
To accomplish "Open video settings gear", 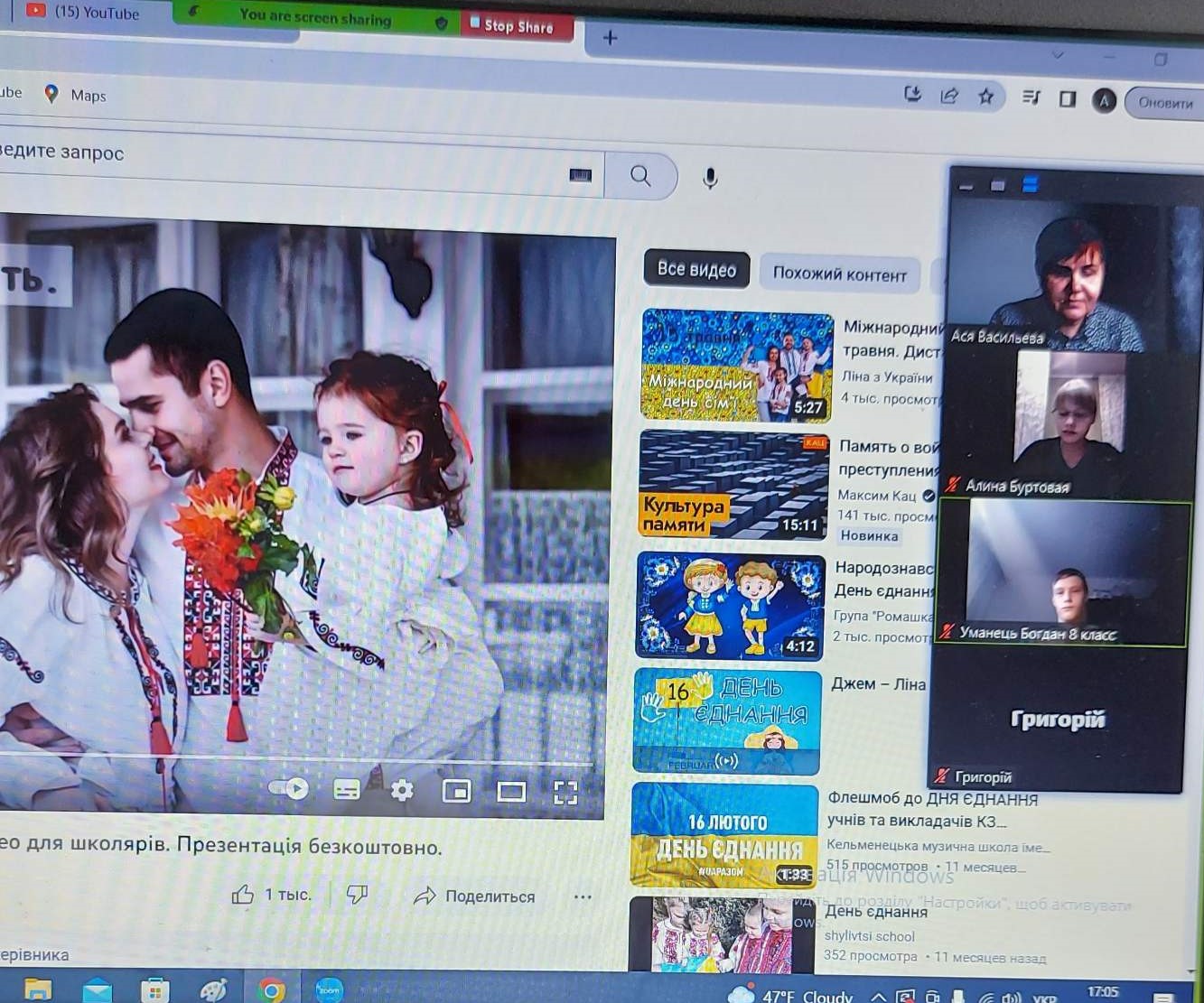I will point(402,791).
